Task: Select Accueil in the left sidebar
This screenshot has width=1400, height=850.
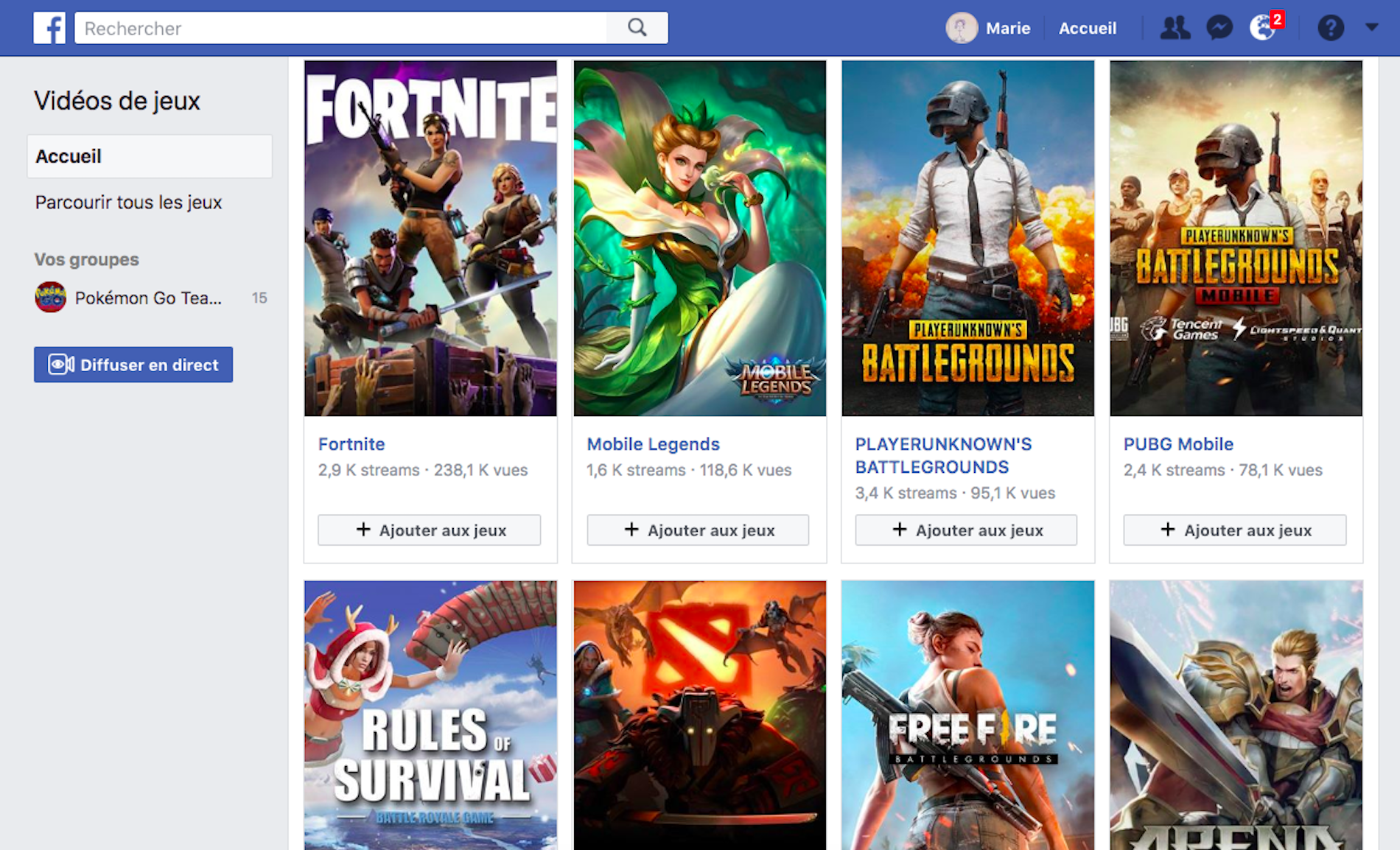Action: tap(150, 156)
